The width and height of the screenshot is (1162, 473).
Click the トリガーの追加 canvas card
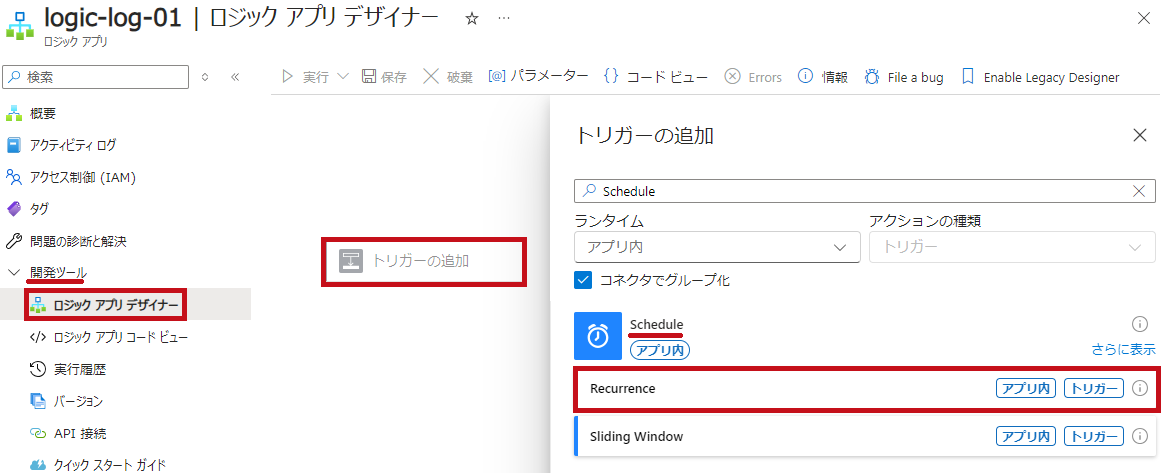[x=424, y=261]
